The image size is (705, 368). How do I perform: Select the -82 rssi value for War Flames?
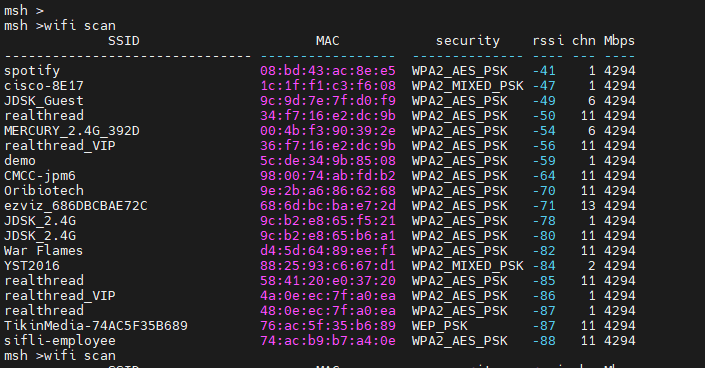[x=544, y=251]
